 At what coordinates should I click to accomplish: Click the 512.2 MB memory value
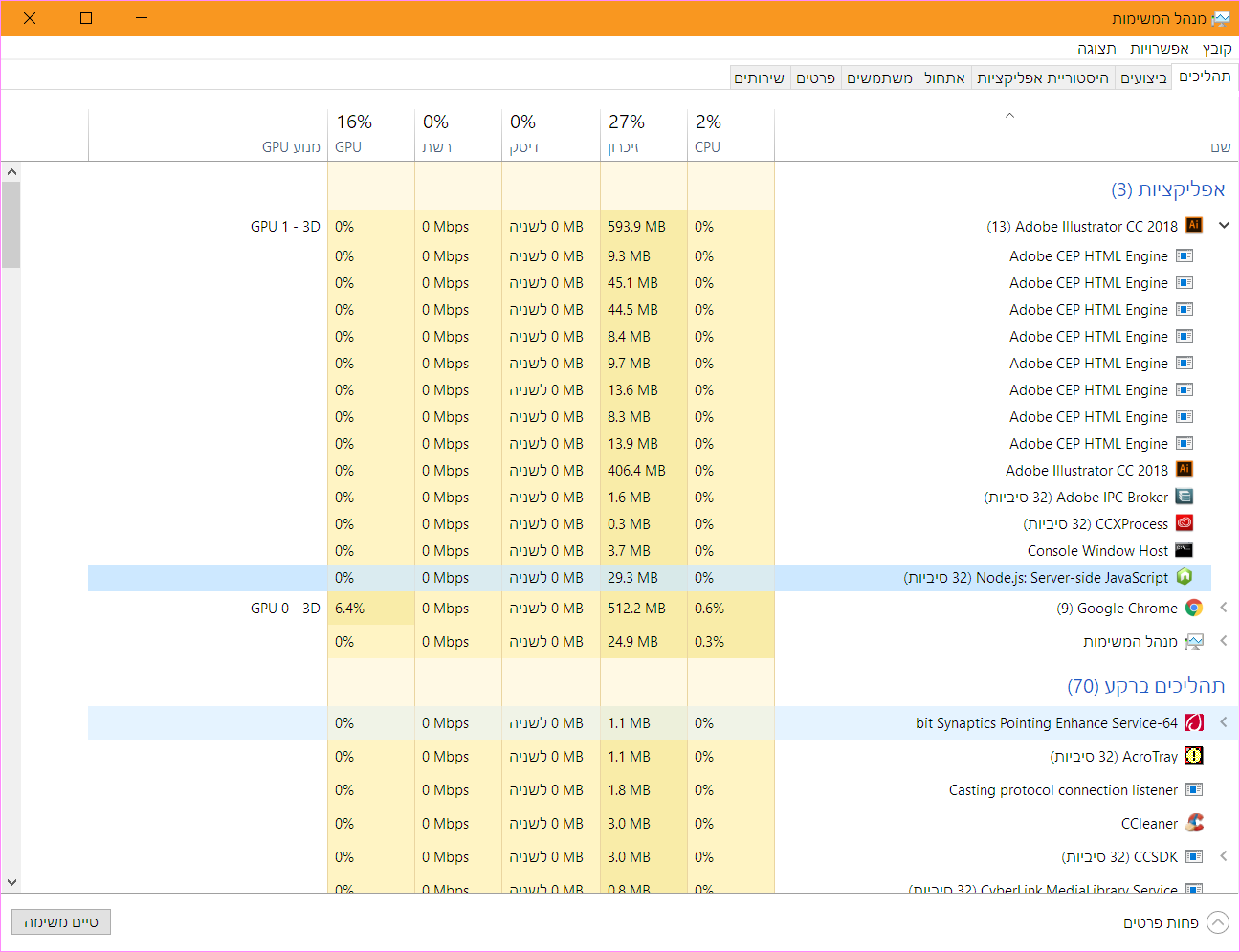point(636,609)
